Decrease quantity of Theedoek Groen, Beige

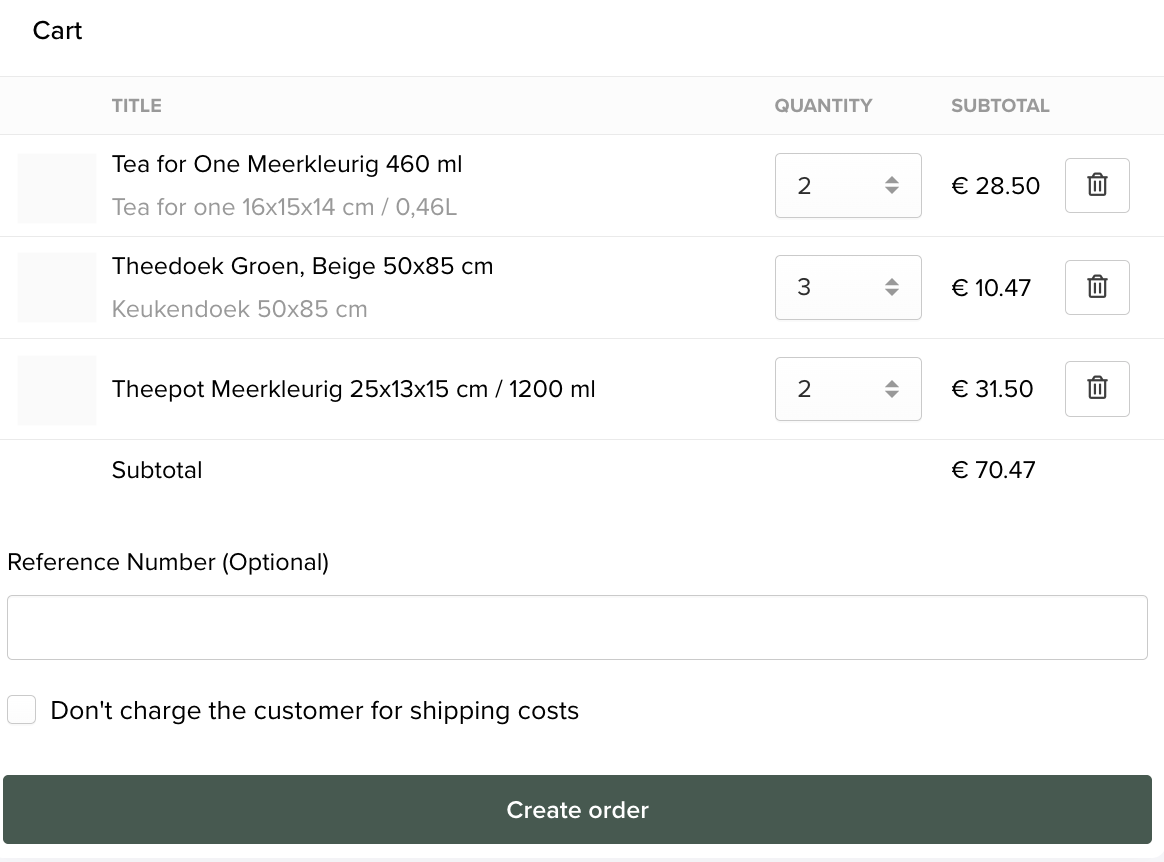click(892, 293)
